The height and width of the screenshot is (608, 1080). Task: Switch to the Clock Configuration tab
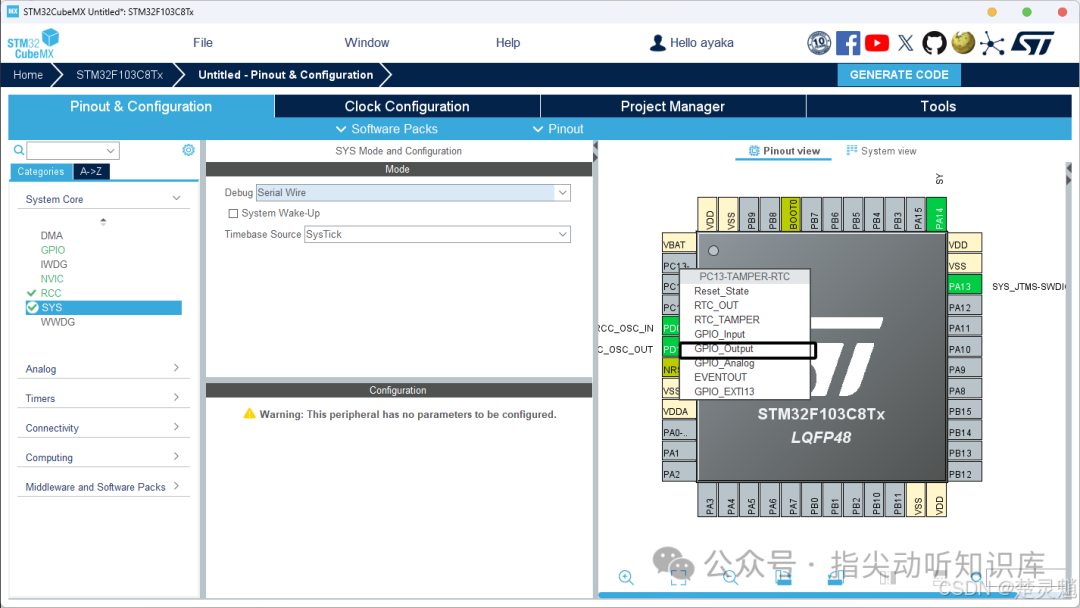(x=407, y=106)
